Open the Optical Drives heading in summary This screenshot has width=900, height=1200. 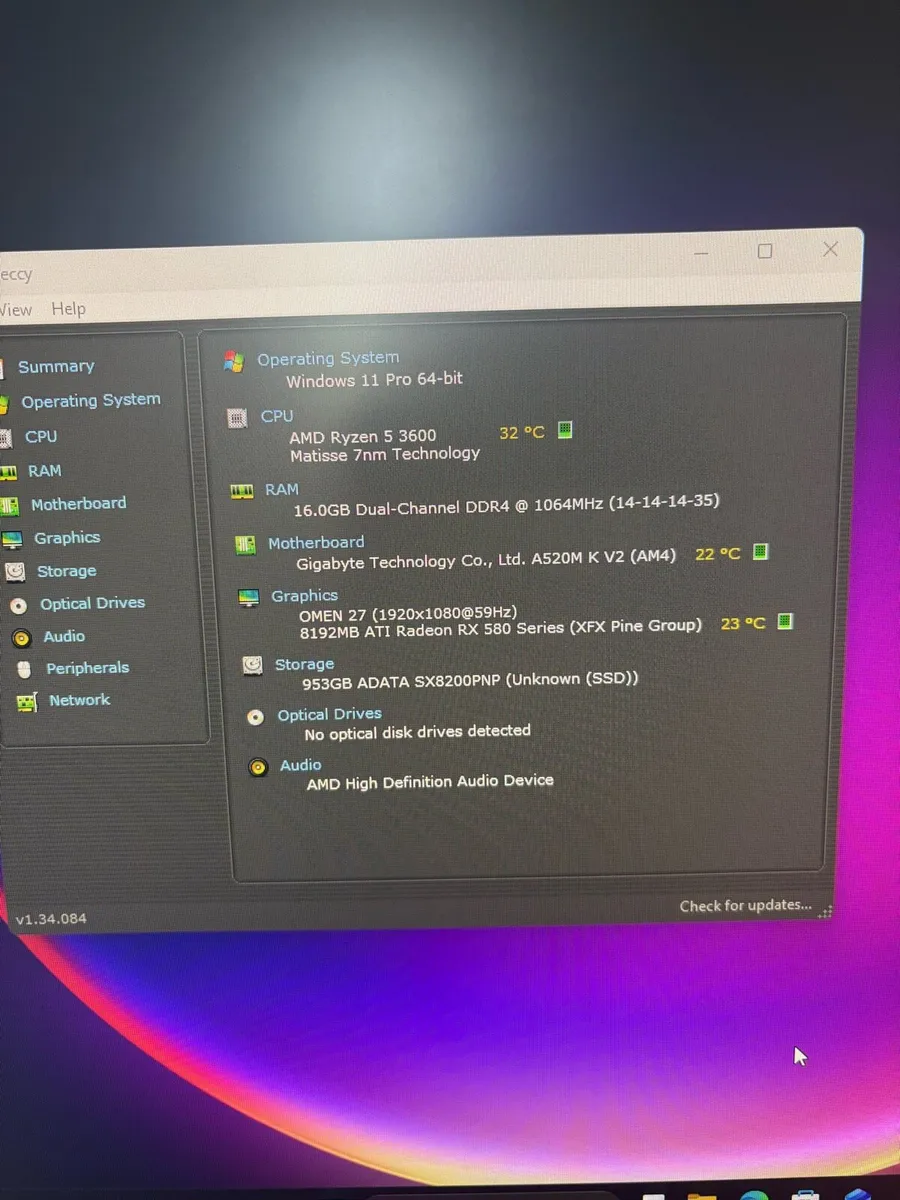(330, 715)
